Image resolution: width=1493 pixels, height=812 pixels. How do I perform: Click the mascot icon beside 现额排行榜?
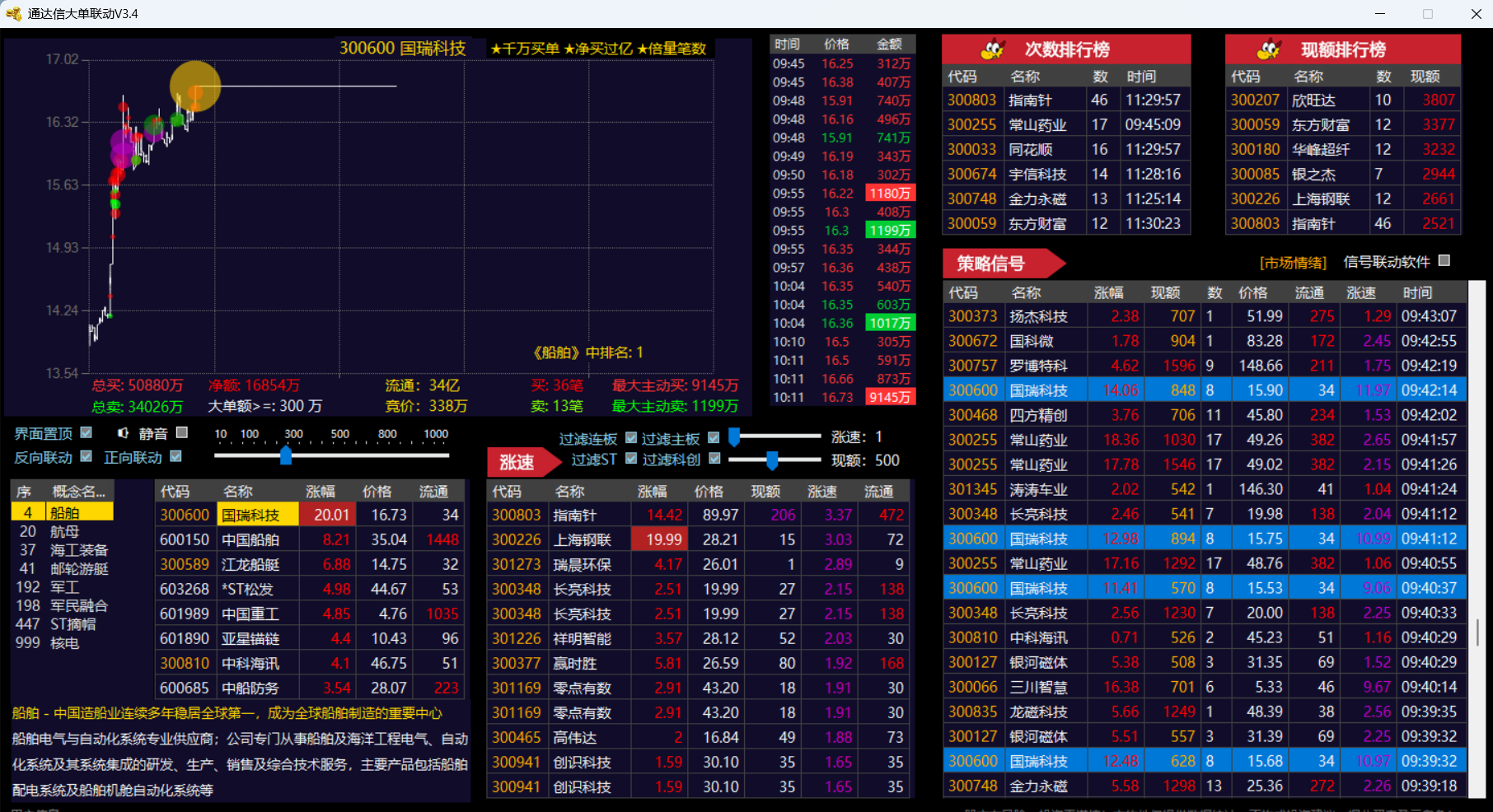[x=1269, y=49]
